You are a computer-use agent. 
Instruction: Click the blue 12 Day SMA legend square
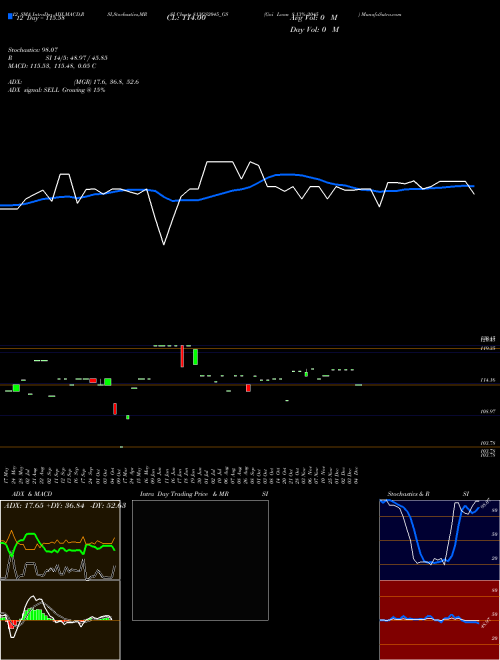click(10, 16)
